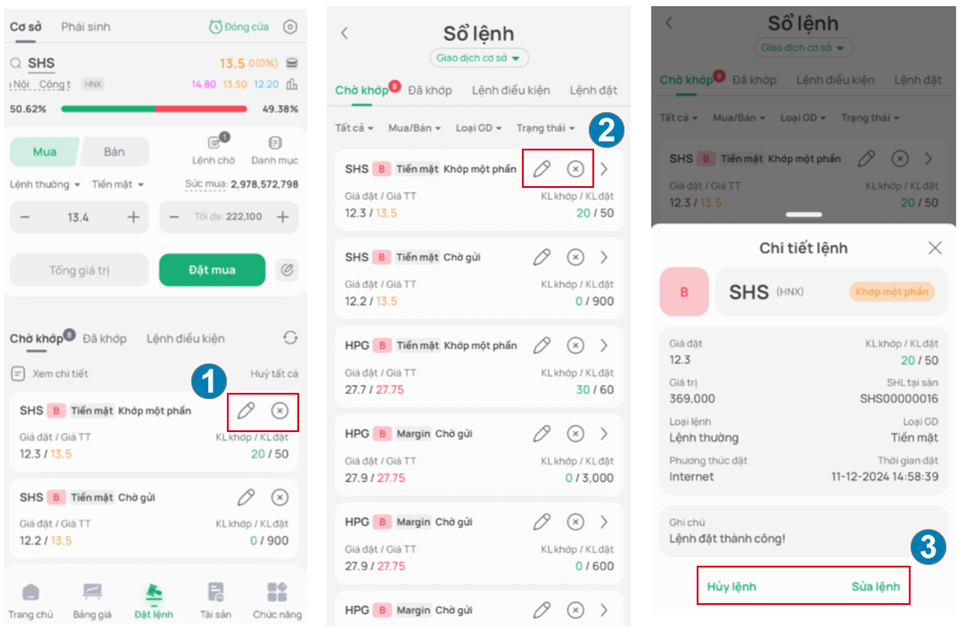Edit the SHS Khớp một phần order on Đặt lệnh screen
Image resolution: width=962 pixels, height=627 pixels.
246,410
